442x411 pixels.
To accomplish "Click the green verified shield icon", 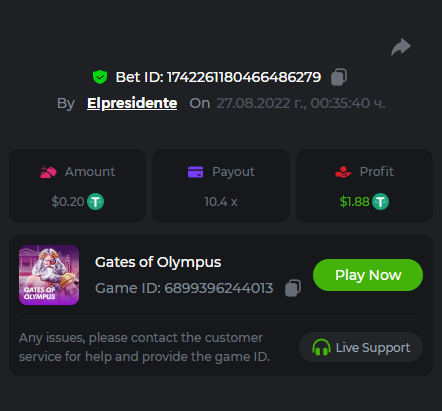I will (x=100, y=77).
